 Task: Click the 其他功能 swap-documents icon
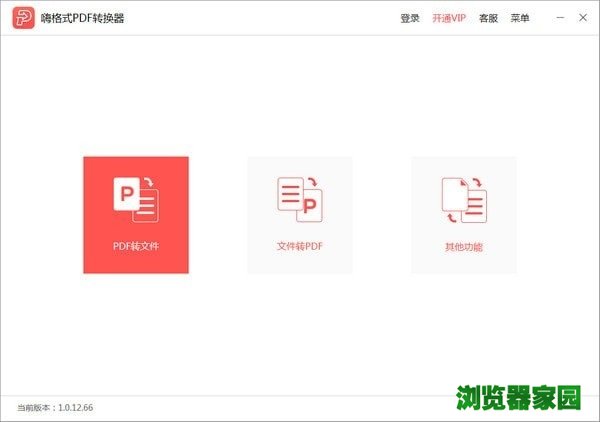click(463, 199)
